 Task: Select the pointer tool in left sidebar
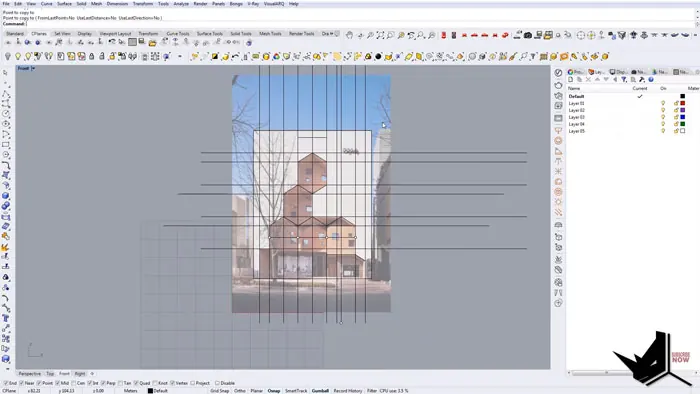[x=5, y=73]
